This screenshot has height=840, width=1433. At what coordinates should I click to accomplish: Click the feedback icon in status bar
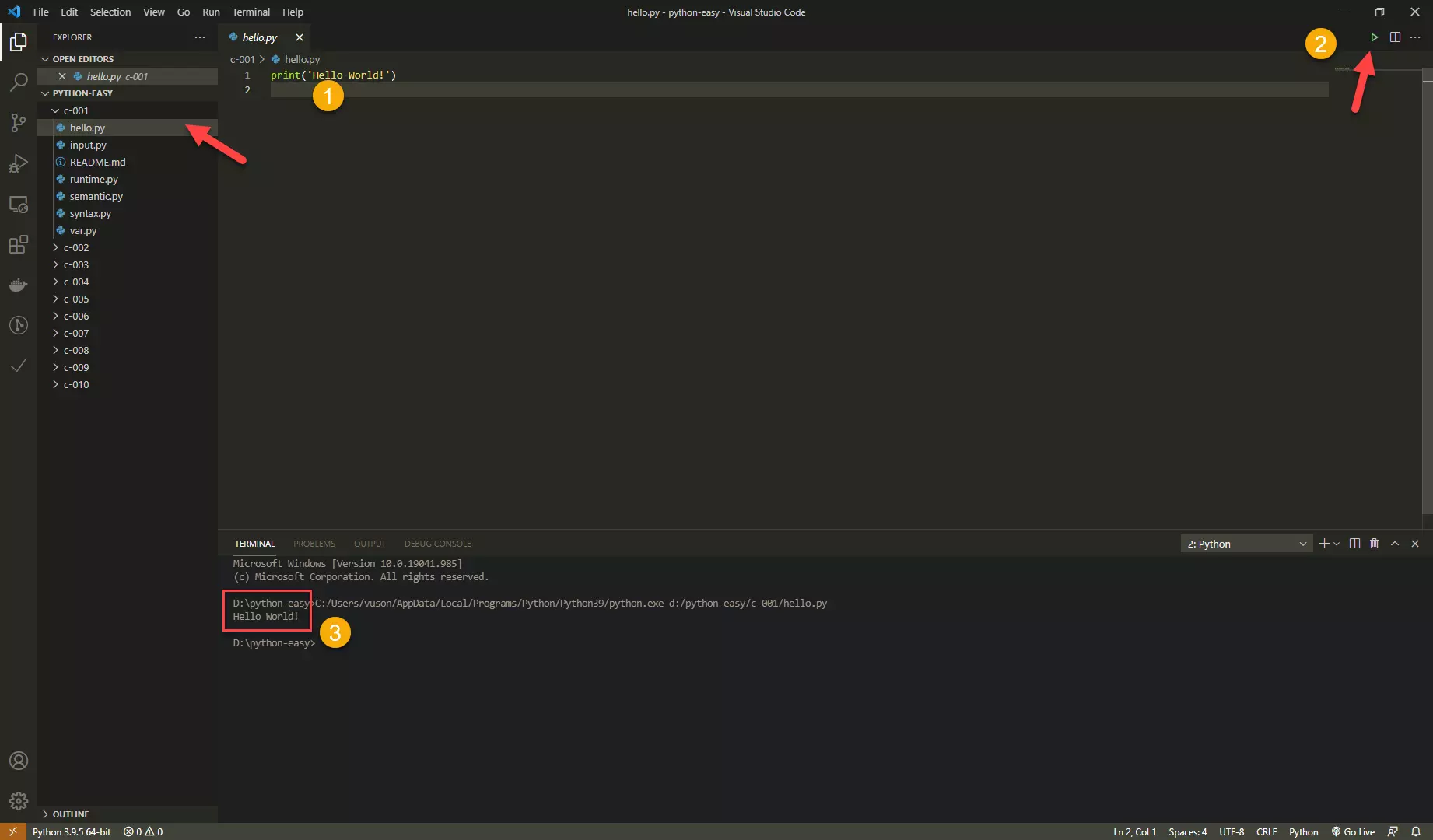[x=1393, y=831]
